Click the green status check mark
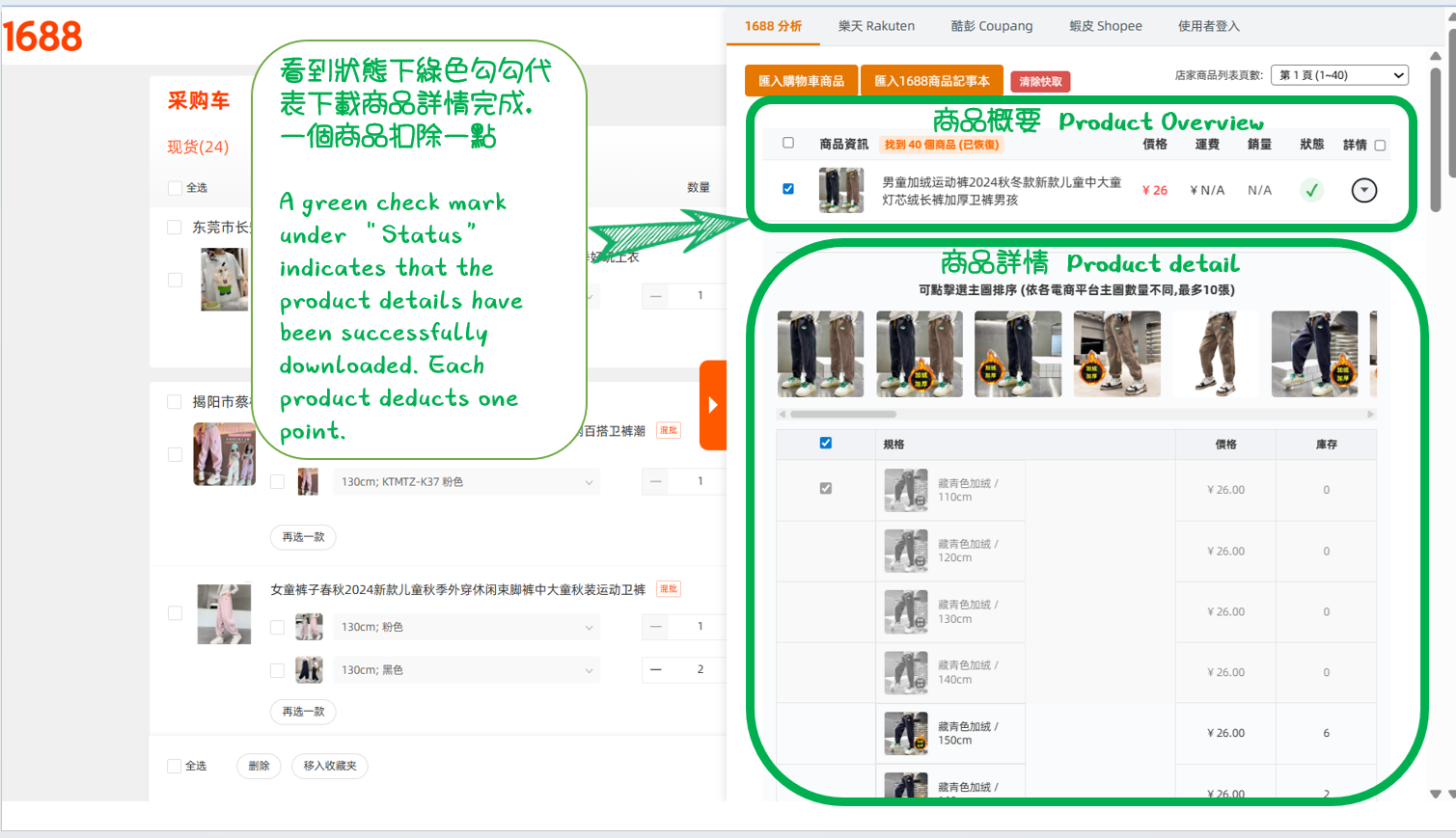 click(x=1311, y=190)
